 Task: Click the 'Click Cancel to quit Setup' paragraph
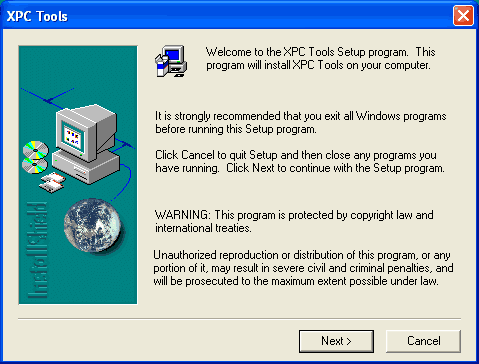pos(300,161)
